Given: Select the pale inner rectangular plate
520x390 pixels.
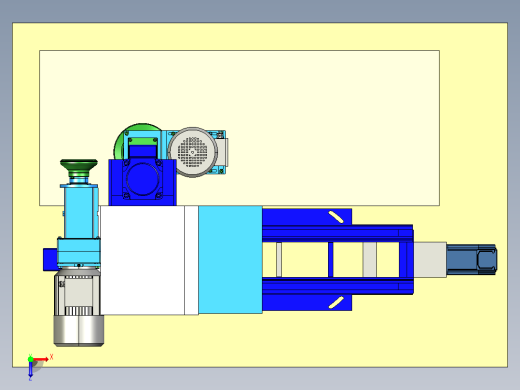Looking at the screenshot, I should [x=239, y=128].
